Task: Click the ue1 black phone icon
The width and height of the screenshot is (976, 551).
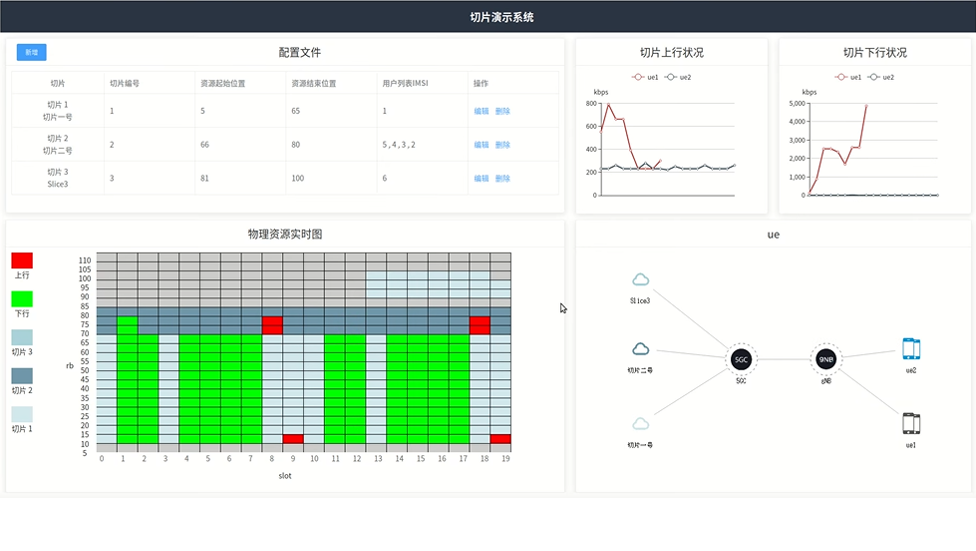Action: (911, 423)
